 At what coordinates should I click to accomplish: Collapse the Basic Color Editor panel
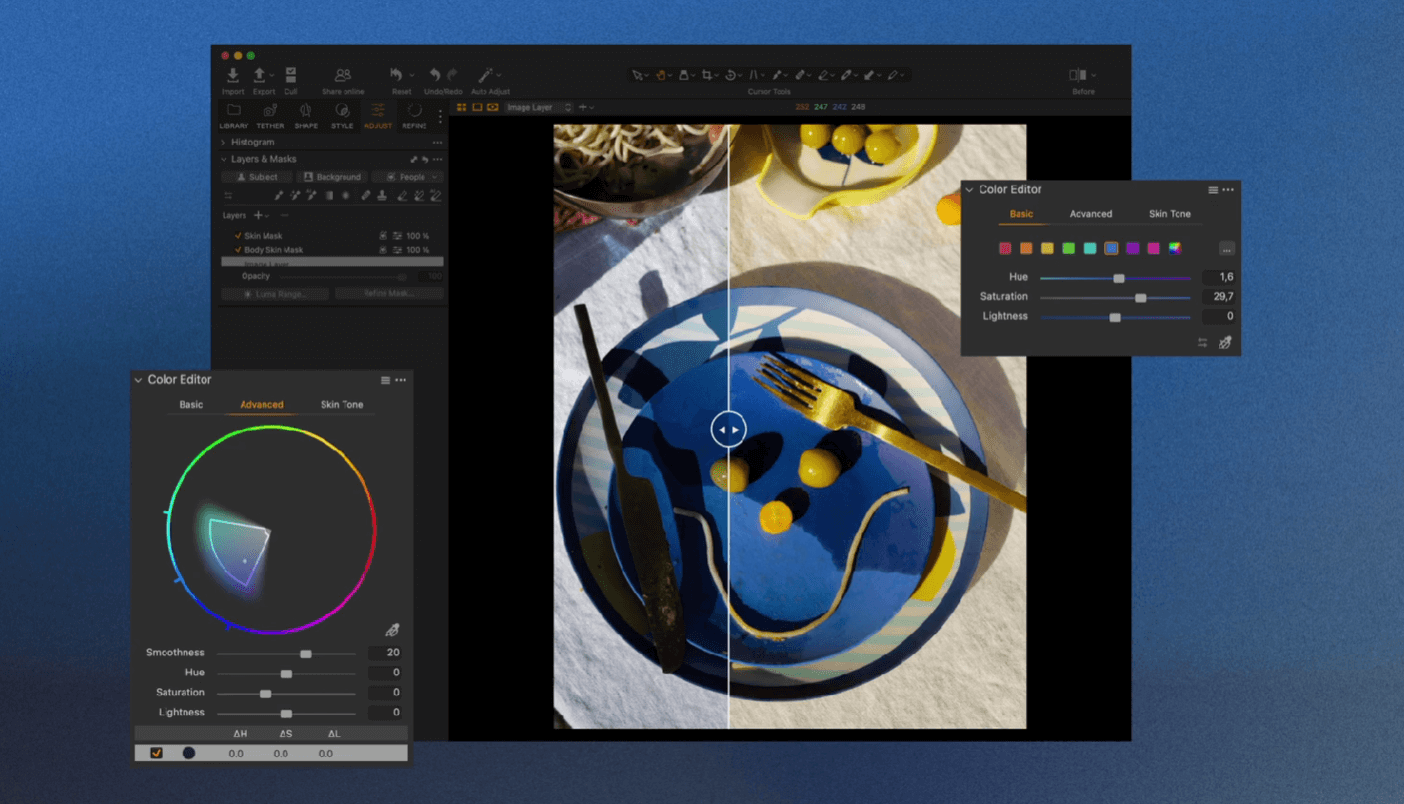969,190
